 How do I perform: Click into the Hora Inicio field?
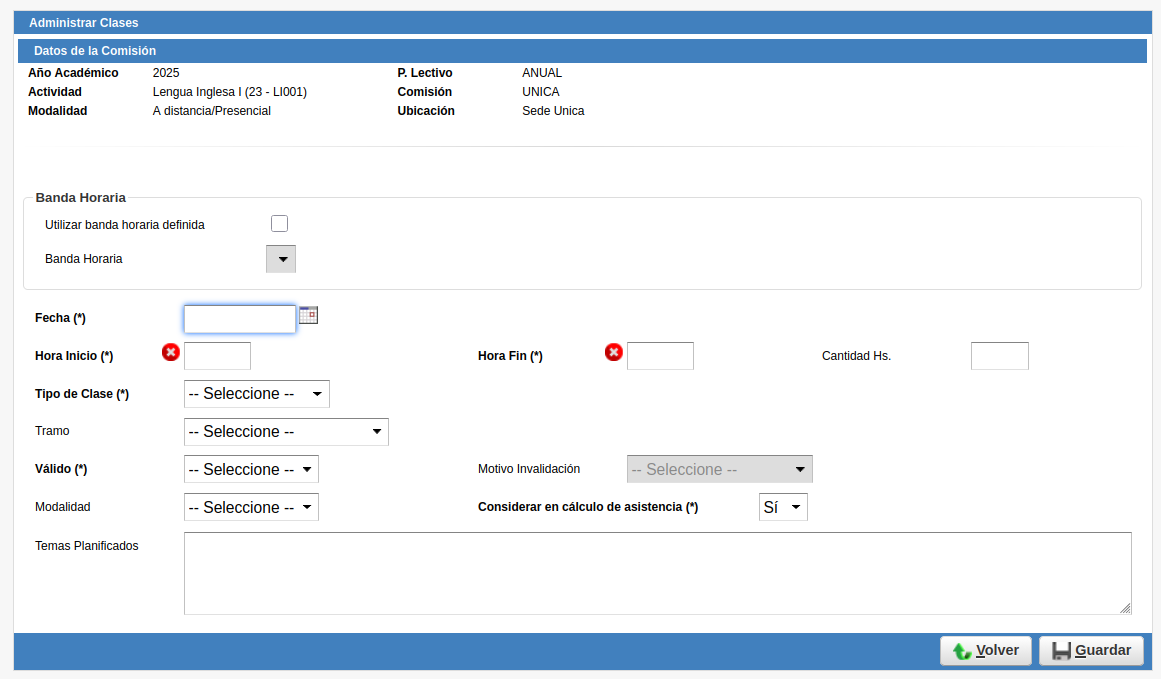pos(217,356)
